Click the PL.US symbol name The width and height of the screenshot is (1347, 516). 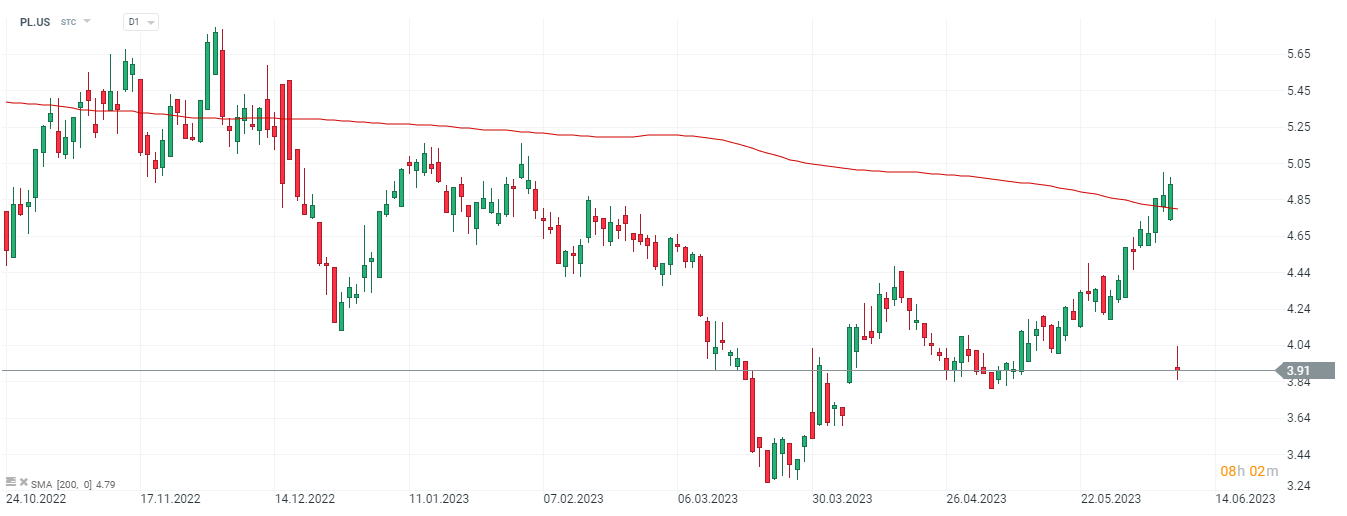pos(36,21)
